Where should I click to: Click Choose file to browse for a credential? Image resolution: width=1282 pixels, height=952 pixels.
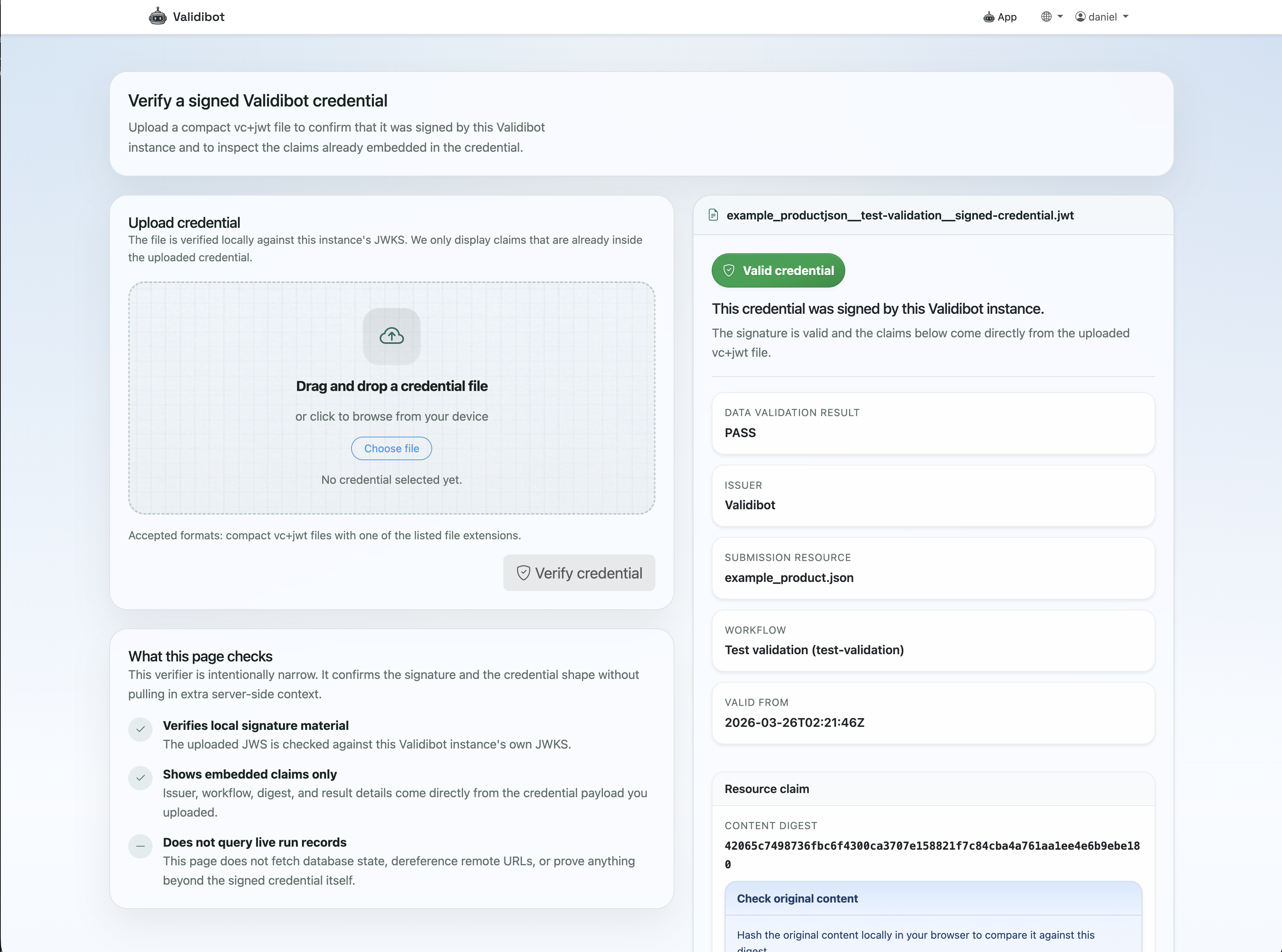point(391,448)
